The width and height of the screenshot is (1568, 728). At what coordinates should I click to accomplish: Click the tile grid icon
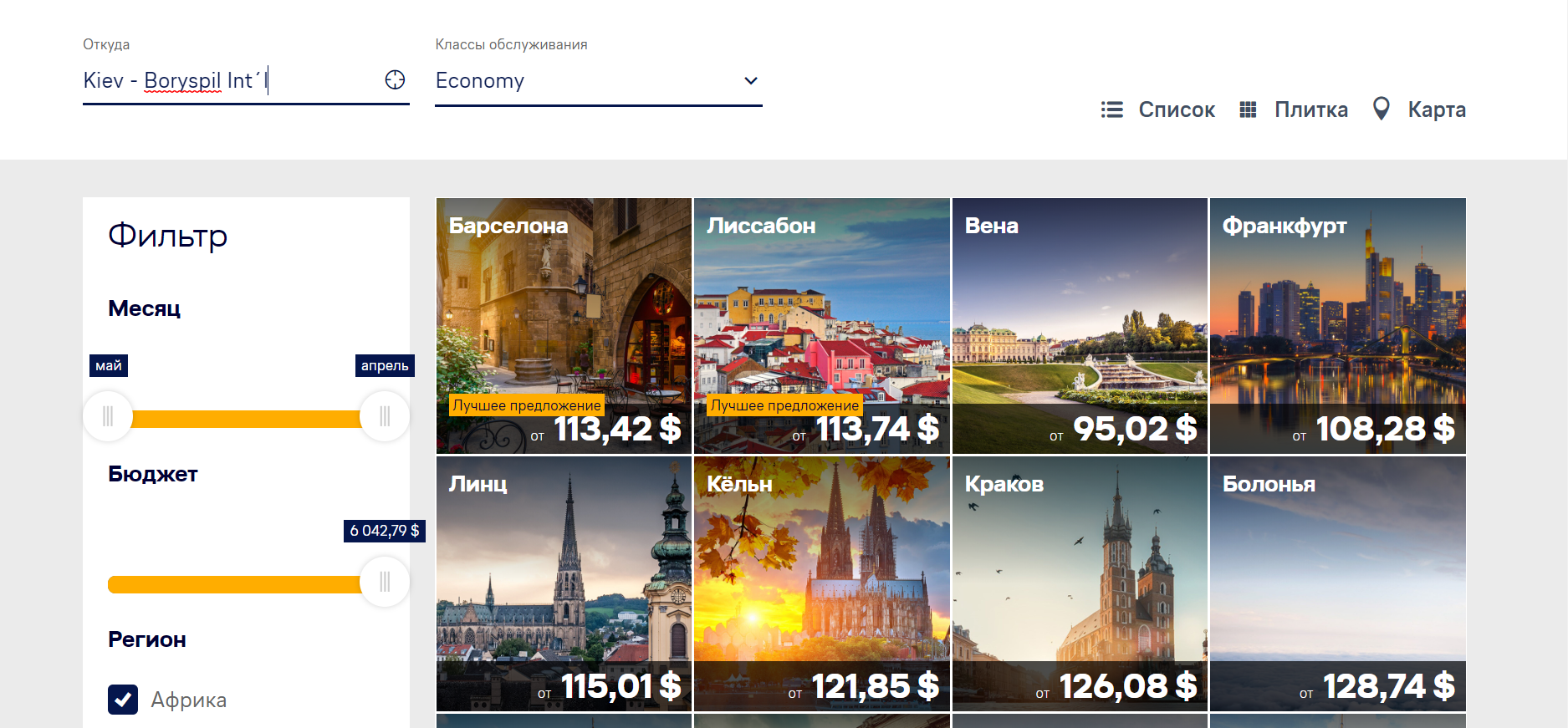[x=1248, y=109]
